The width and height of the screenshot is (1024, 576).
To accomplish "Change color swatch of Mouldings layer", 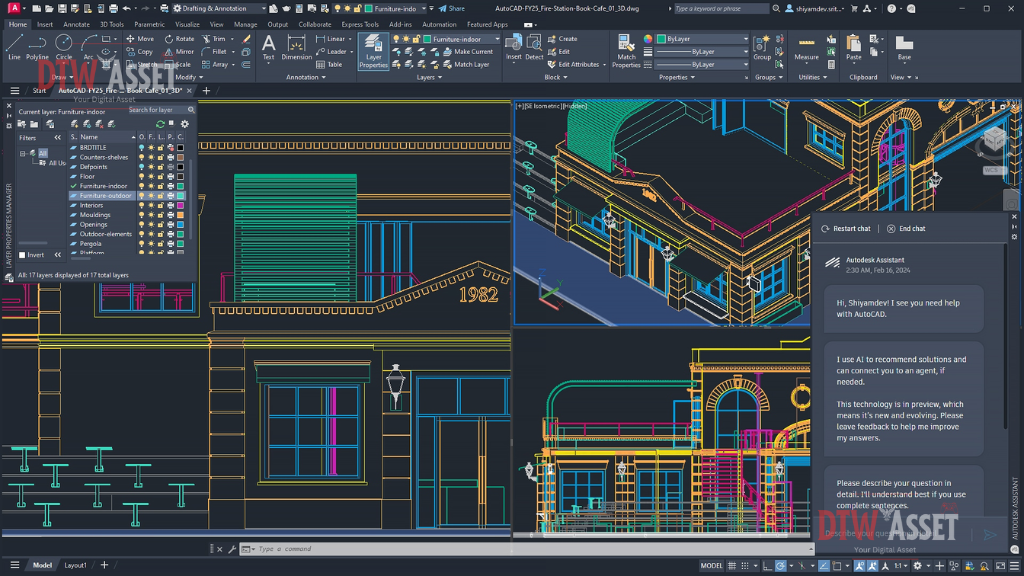I will (x=180, y=215).
